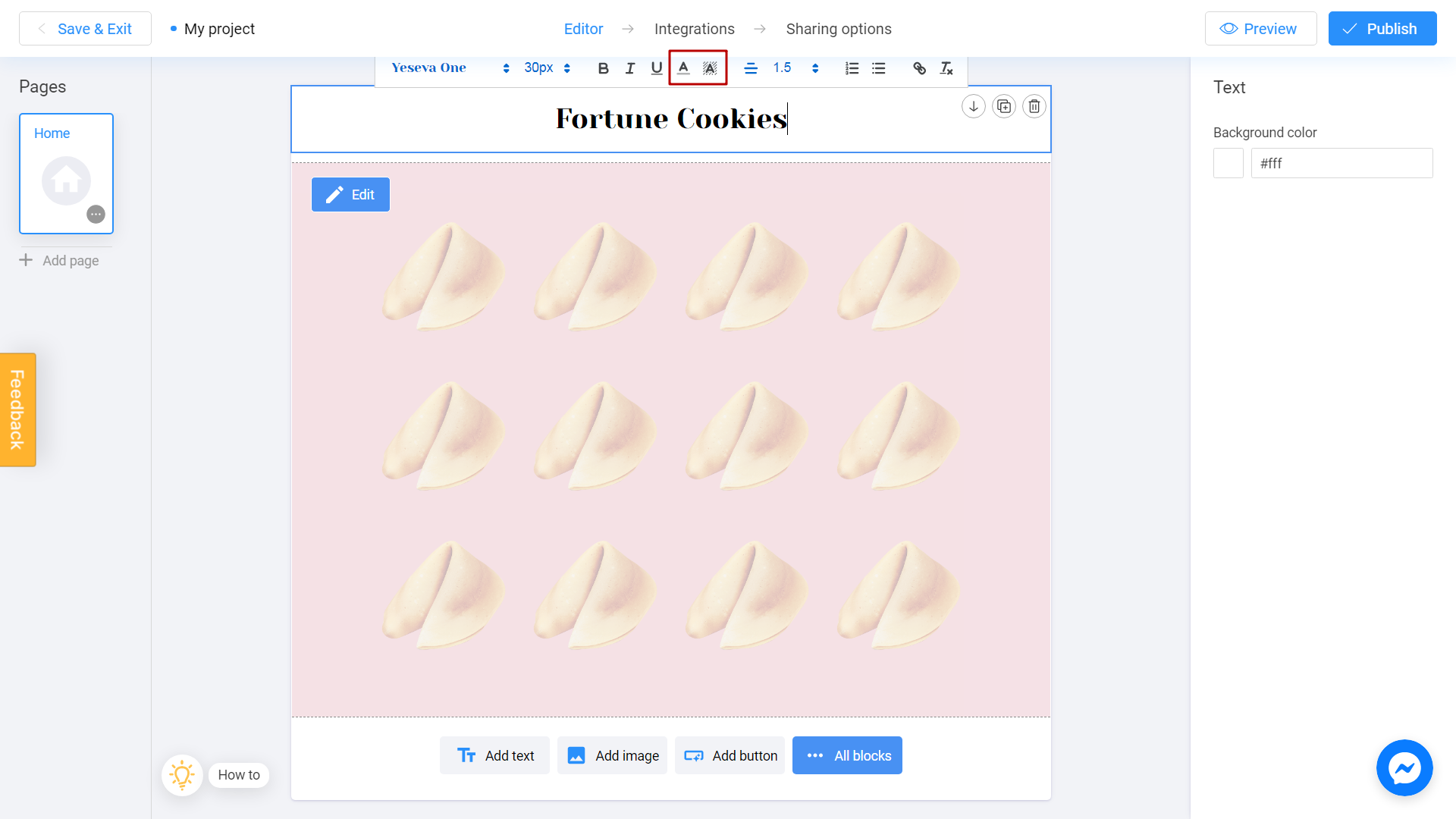Click the center alignment icon
The height and width of the screenshot is (819, 1456).
coord(751,68)
